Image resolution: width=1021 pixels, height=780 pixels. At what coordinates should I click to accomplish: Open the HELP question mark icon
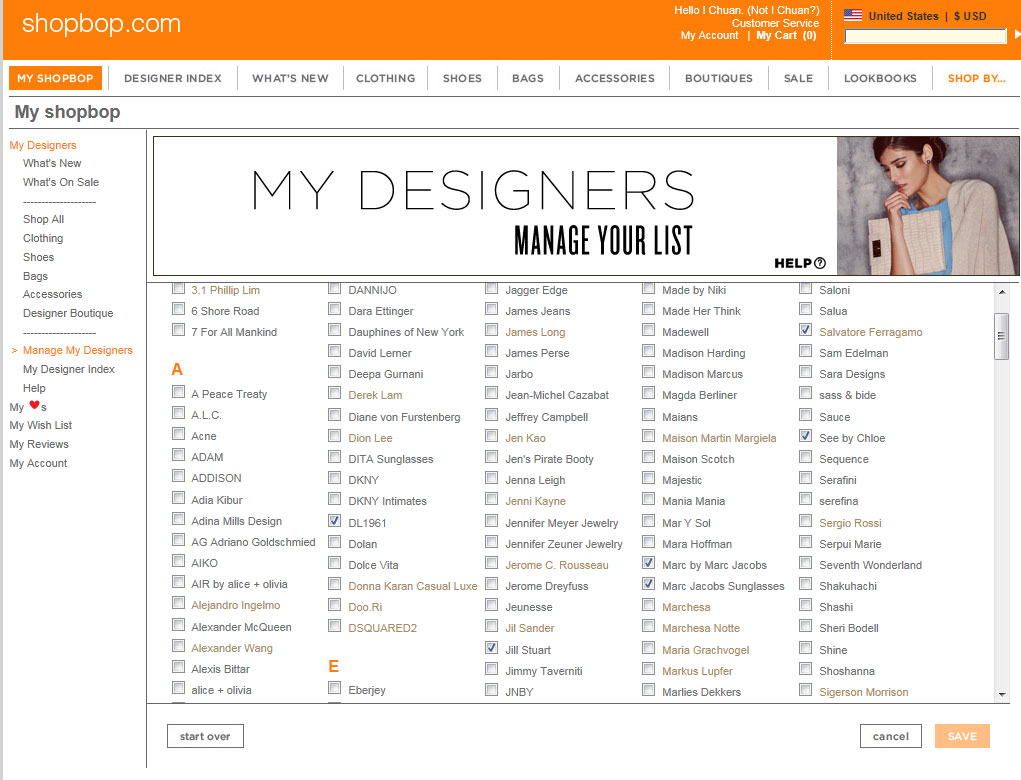pos(820,263)
